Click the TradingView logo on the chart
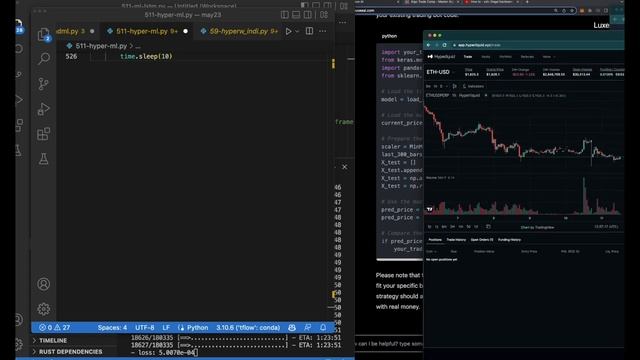Viewport: 640px width, 360px height. (429, 209)
